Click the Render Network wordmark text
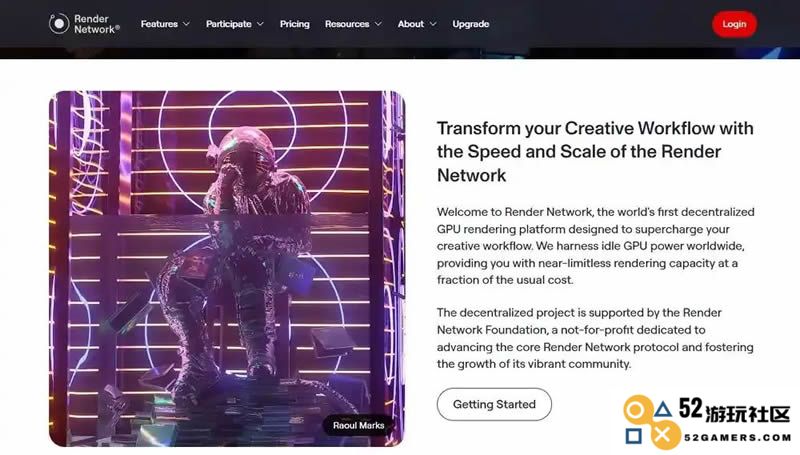800x455 pixels. click(x=96, y=24)
